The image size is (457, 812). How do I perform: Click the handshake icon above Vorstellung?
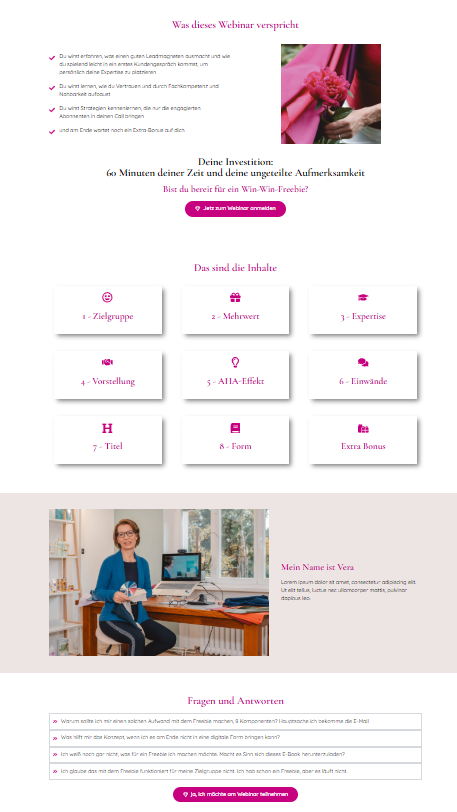(107, 362)
